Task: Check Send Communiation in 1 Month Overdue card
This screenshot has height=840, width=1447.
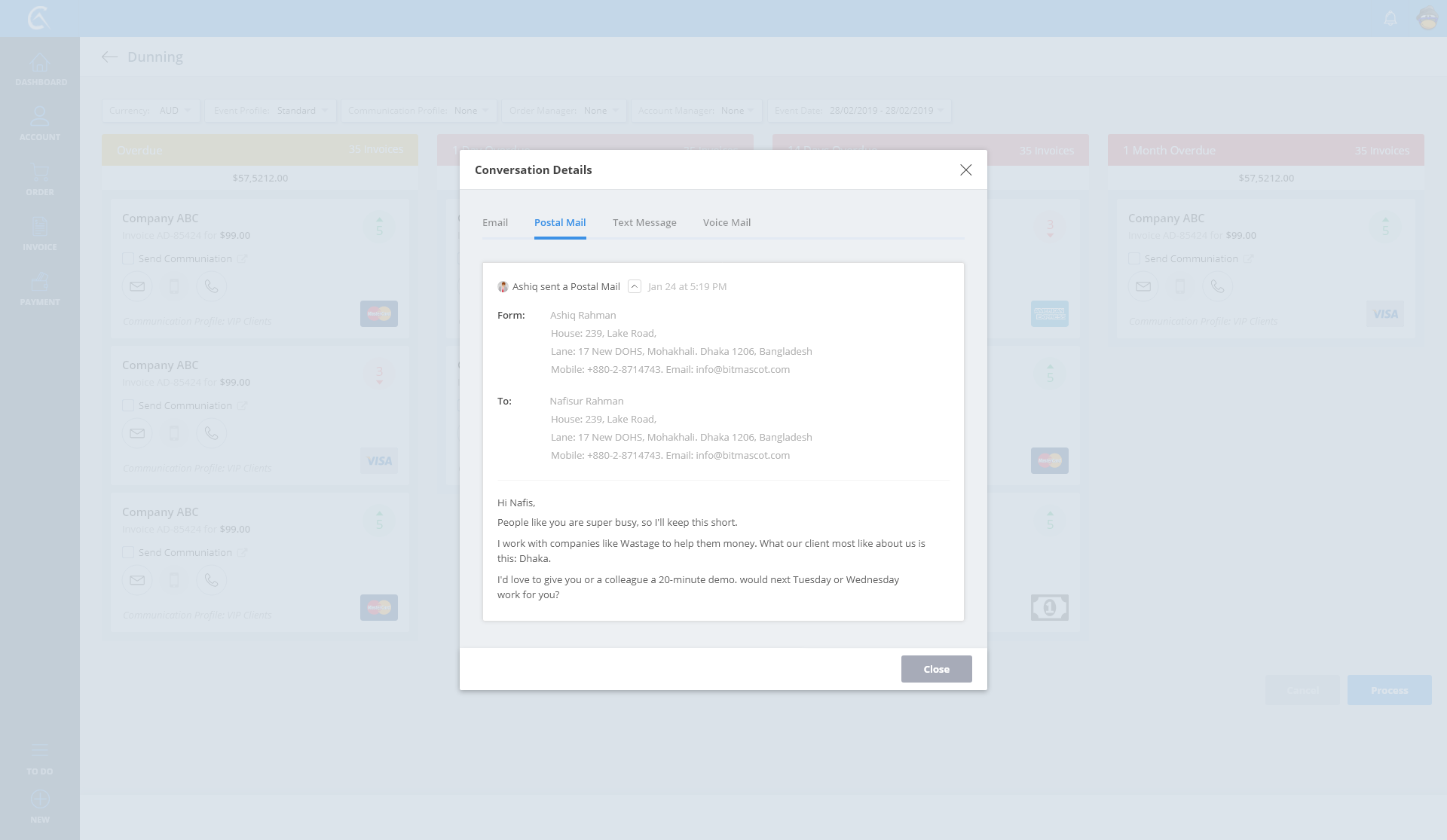Action: pos(1134,258)
